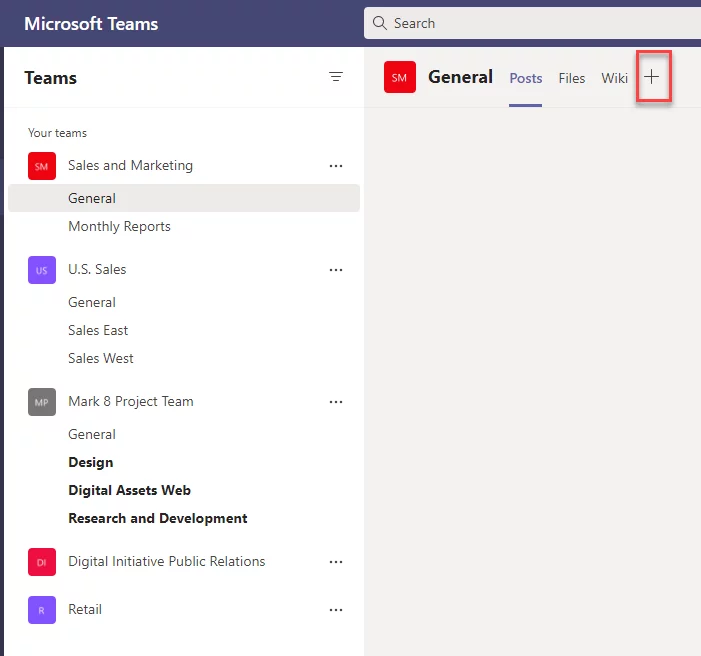This screenshot has width=701, height=656.
Task: Open General channel under Mark 8 Project Team
Action: pyautogui.click(x=92, y=434)
